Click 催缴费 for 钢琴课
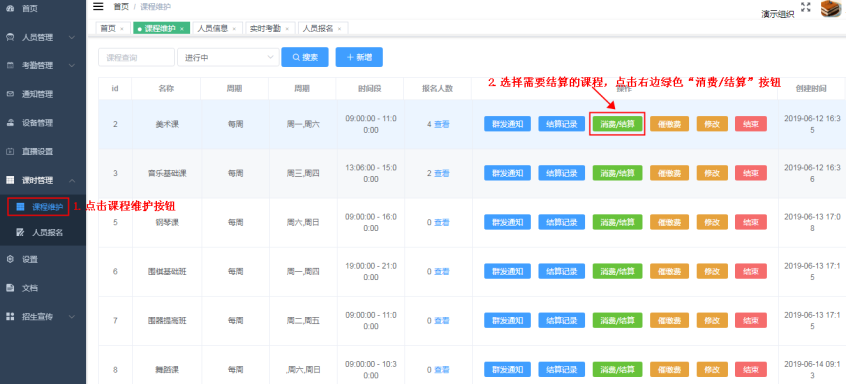The image size is (846, 384). click(670, 222)
